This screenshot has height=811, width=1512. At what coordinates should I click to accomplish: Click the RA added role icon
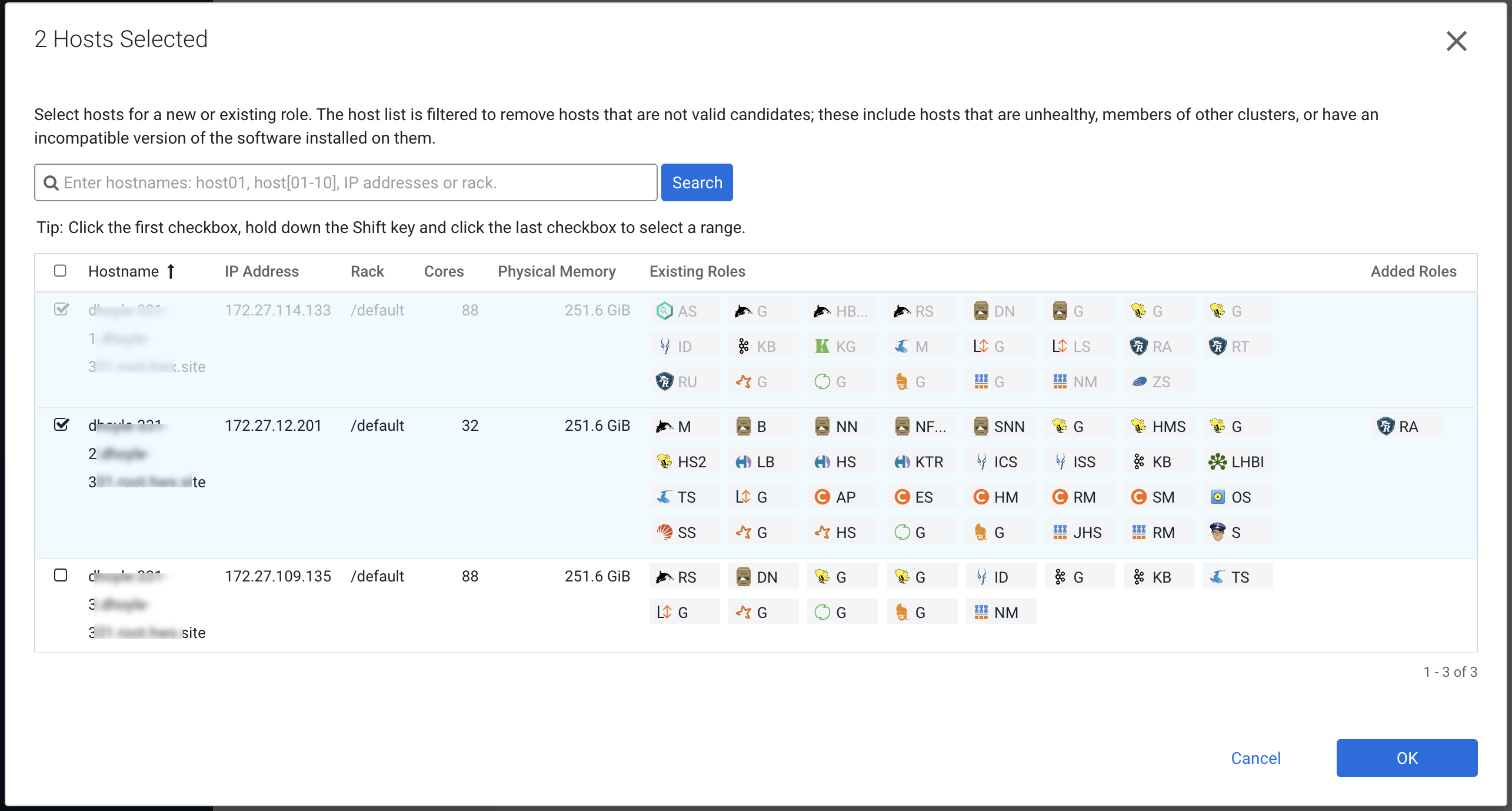[x=1386, y=426]
